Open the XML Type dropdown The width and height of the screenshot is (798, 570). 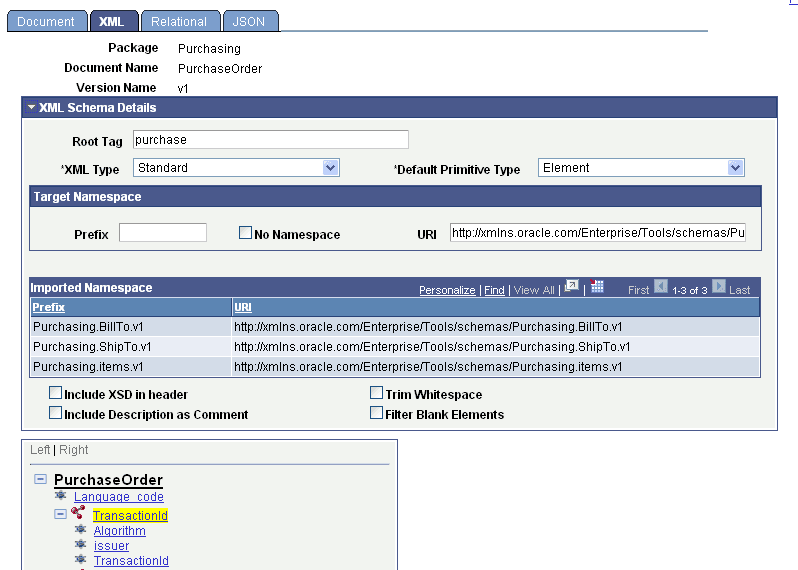point(236,168)
